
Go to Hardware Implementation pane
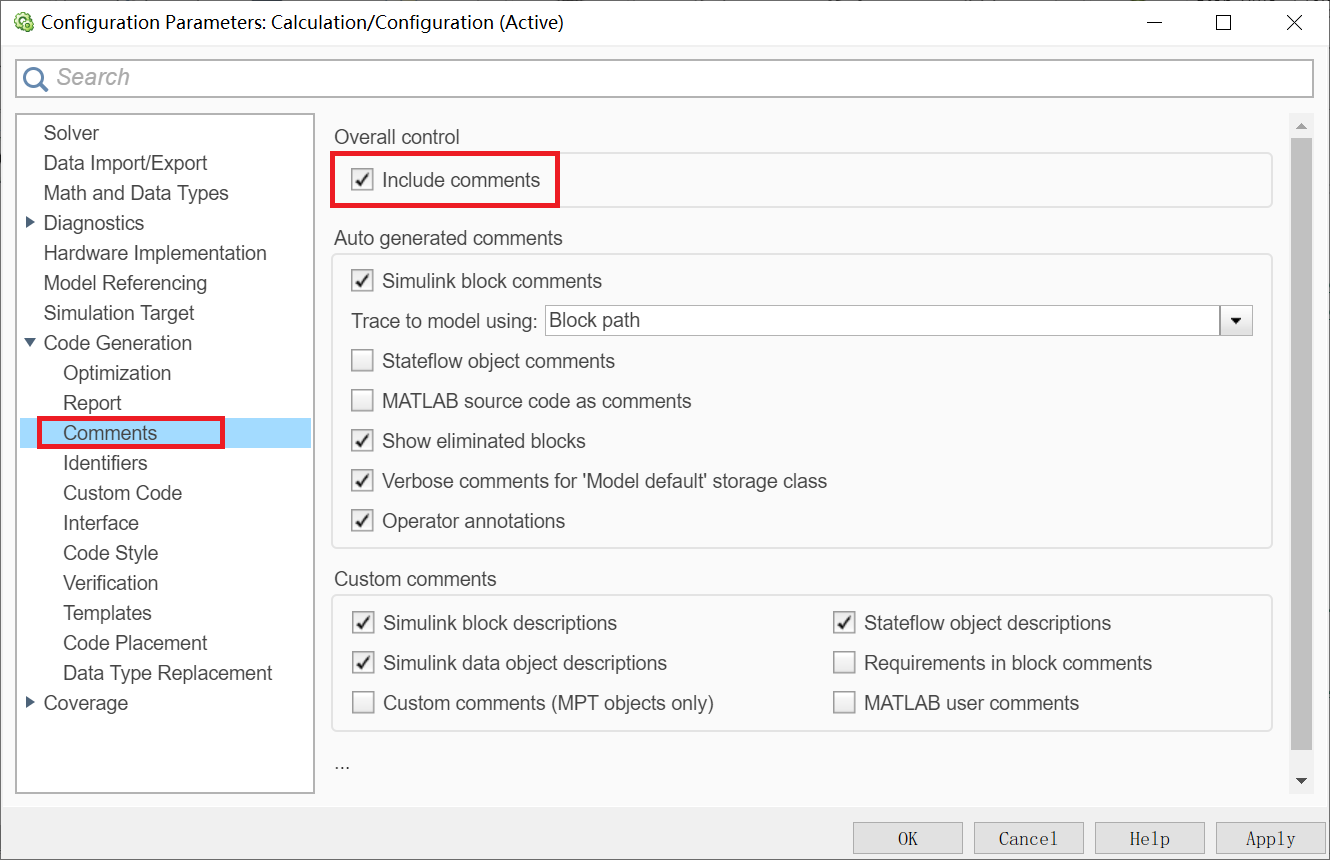click(x=155, y=253)
